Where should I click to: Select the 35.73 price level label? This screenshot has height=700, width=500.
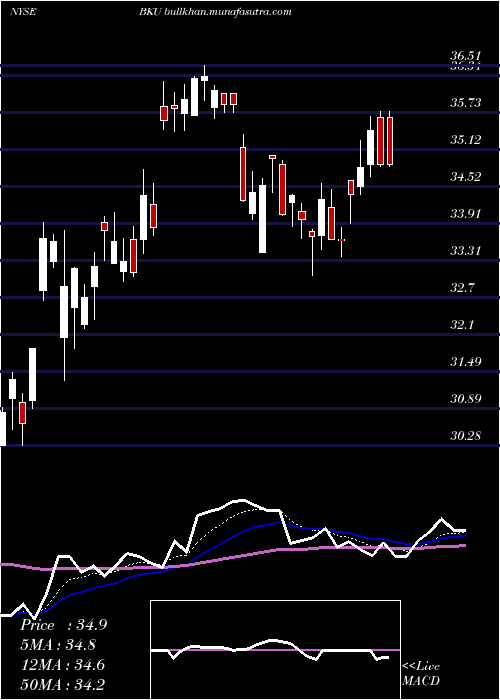pyautogui.click(x=466, y=103)
